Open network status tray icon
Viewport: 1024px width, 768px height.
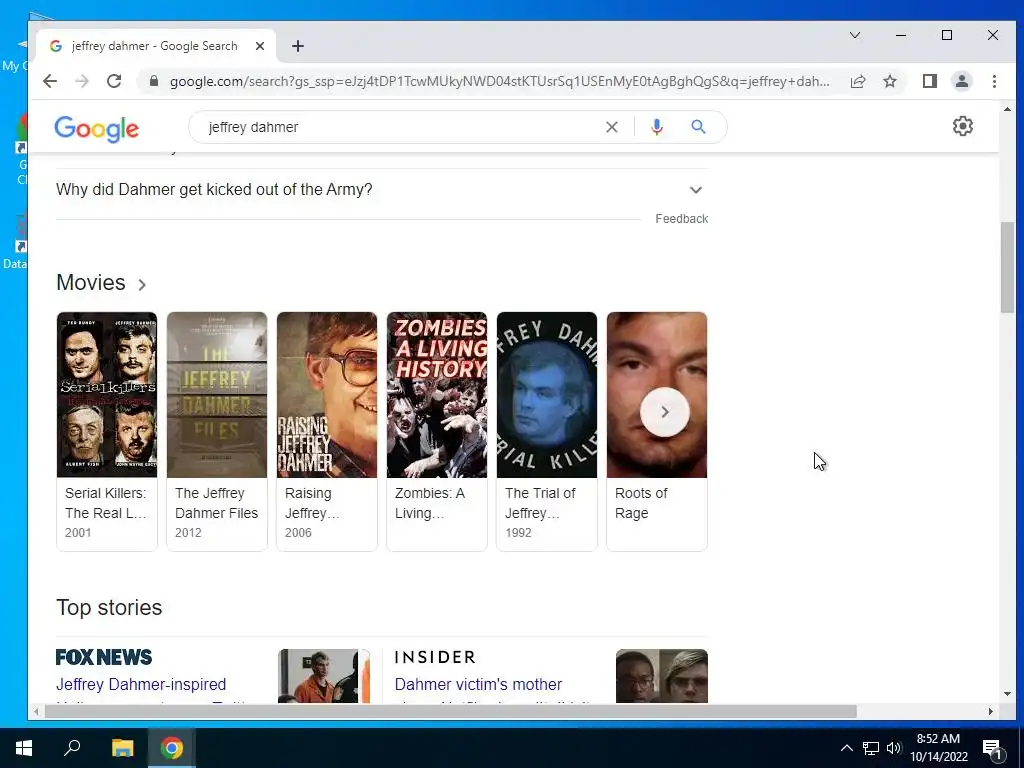click(x=871, y=748)
